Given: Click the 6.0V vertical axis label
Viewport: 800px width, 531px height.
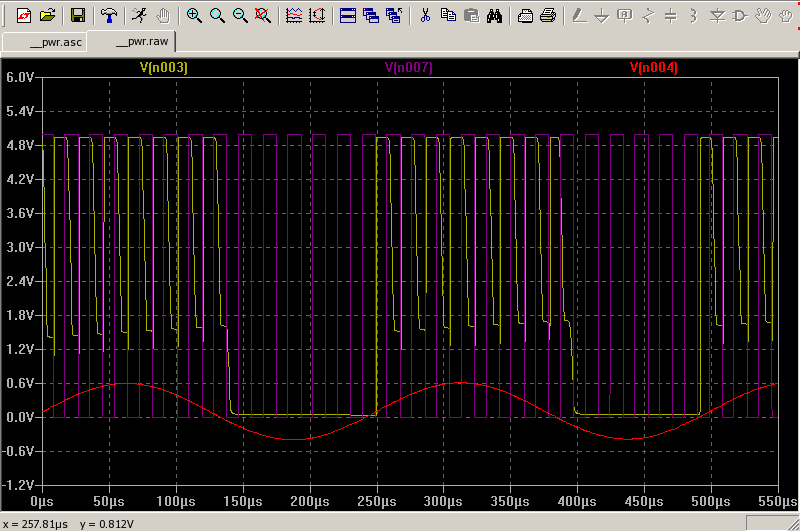Looking at the screenshot, I should (20, 78).
